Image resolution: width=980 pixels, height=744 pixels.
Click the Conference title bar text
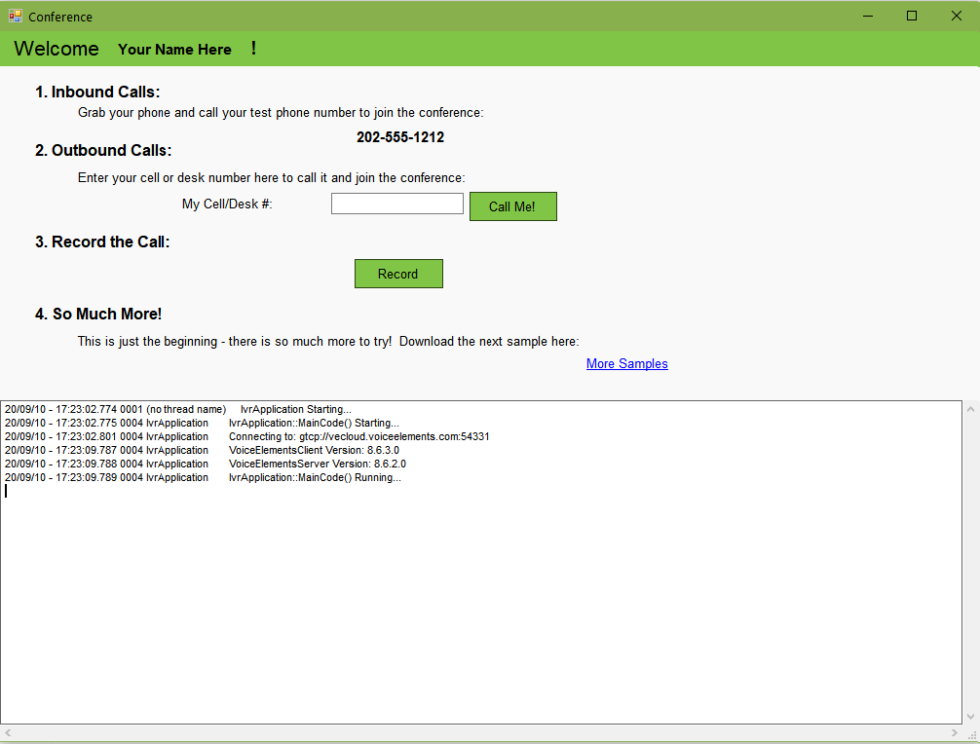60,16
